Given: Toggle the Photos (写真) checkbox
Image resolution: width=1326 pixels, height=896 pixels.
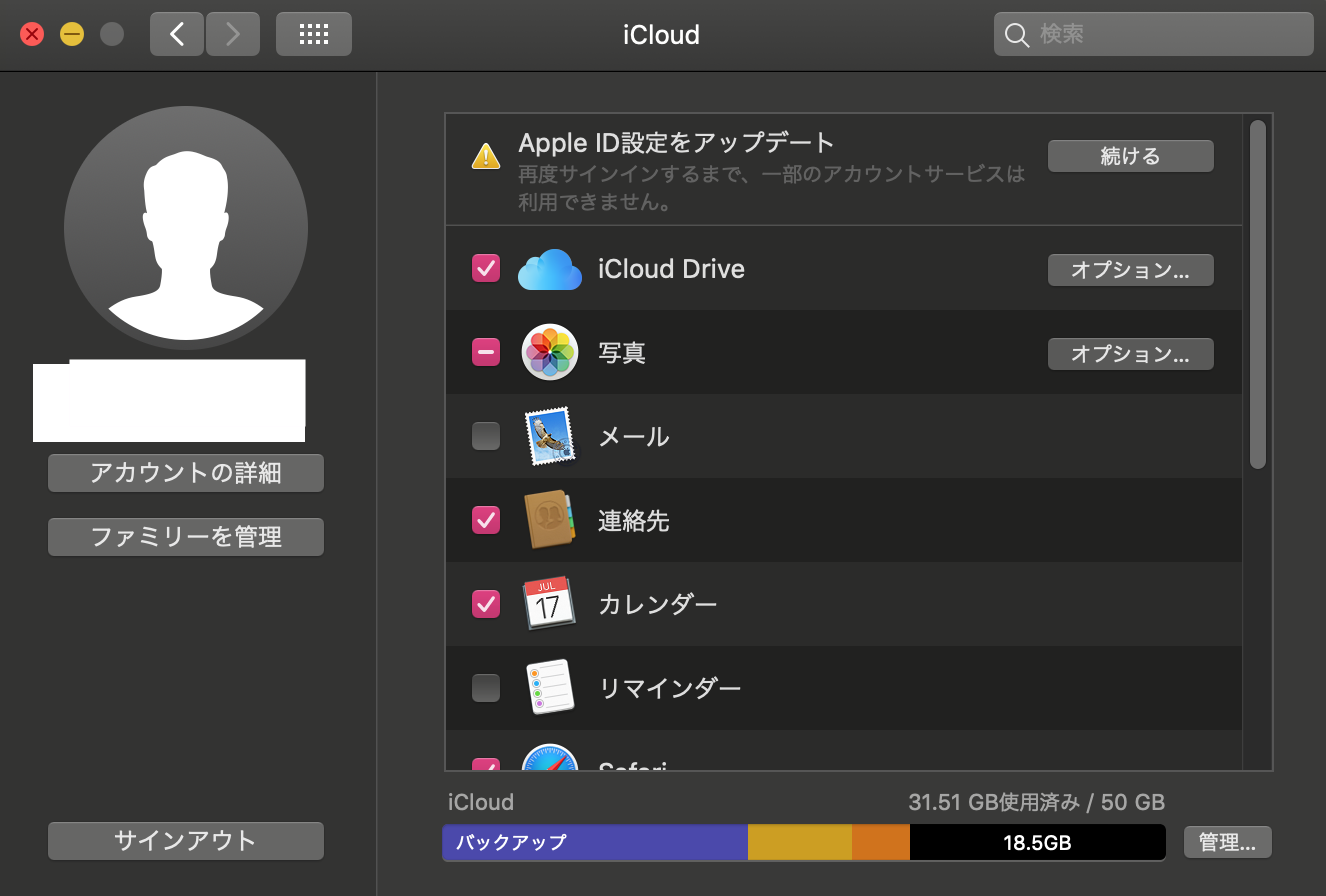Looking at the screenshot, I should point(486,352).
